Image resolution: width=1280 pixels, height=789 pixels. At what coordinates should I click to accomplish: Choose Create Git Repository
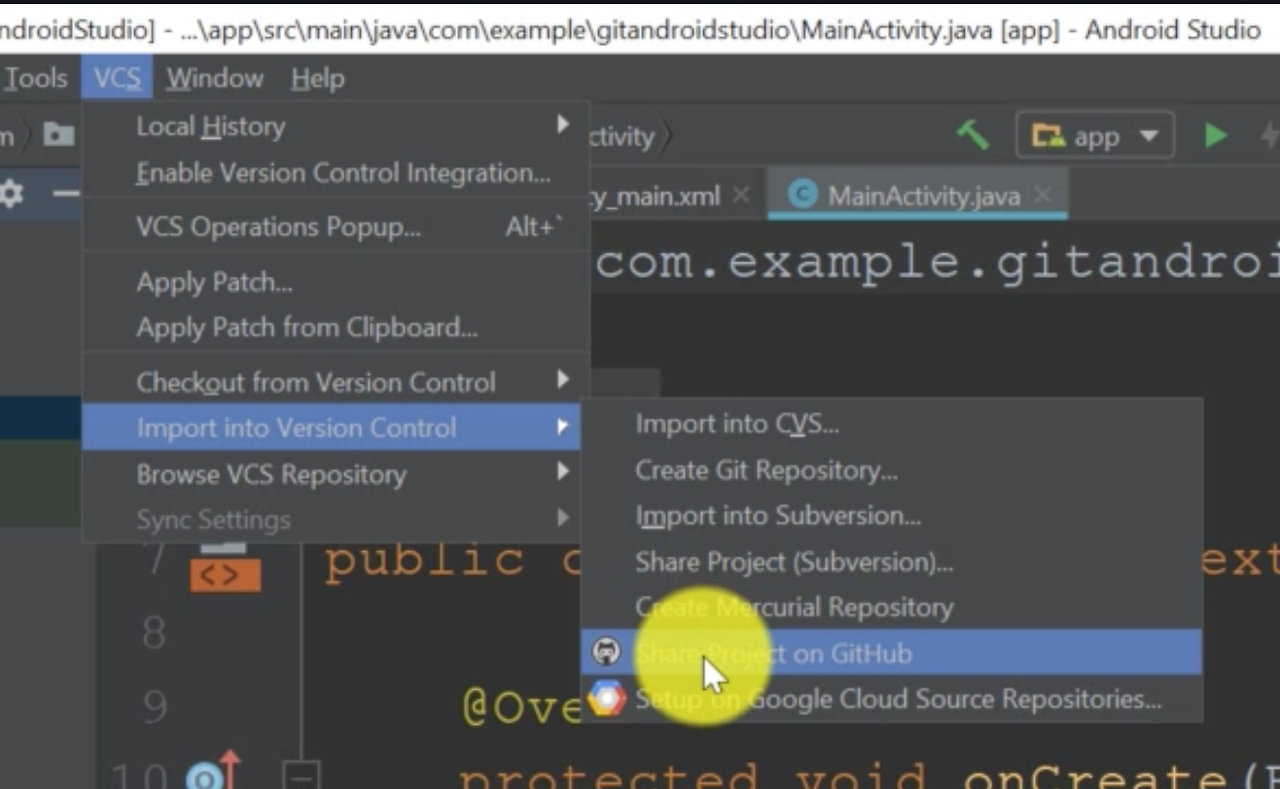(x=891, y=470)
